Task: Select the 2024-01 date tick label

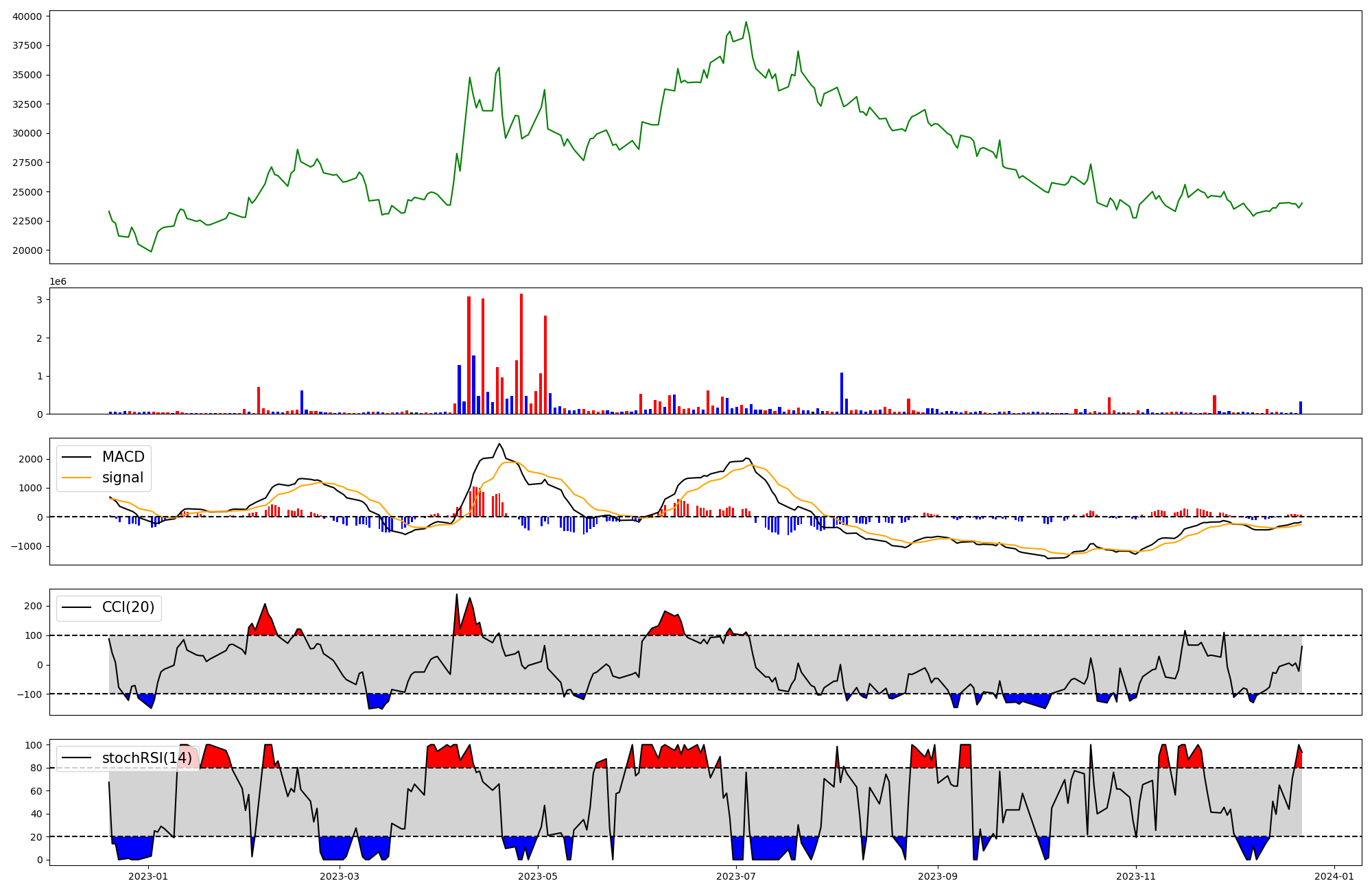Action: [x=1334, y=876]
